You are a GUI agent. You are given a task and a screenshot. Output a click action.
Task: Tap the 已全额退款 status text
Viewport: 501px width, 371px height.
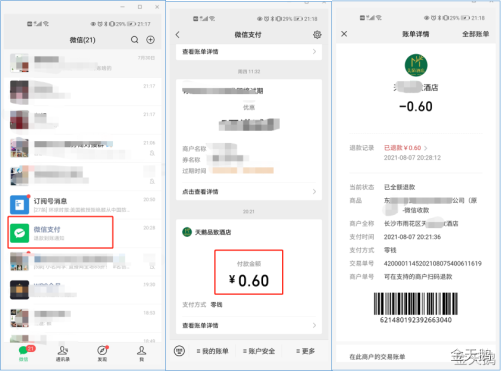pyautogui.click(x=400, y=187)
